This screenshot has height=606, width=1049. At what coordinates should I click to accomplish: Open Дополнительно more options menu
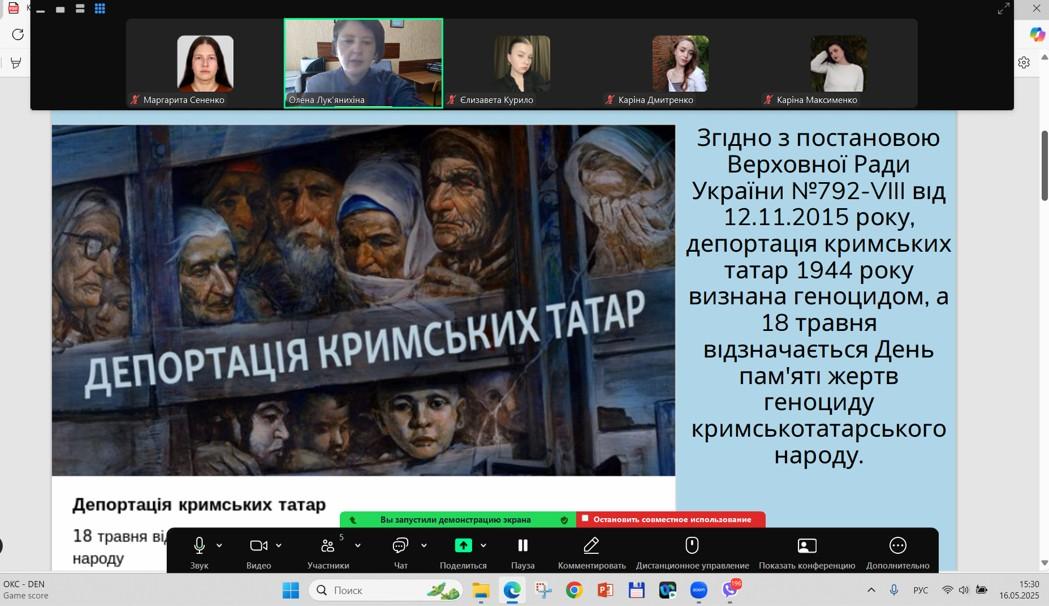coord(898,552)
